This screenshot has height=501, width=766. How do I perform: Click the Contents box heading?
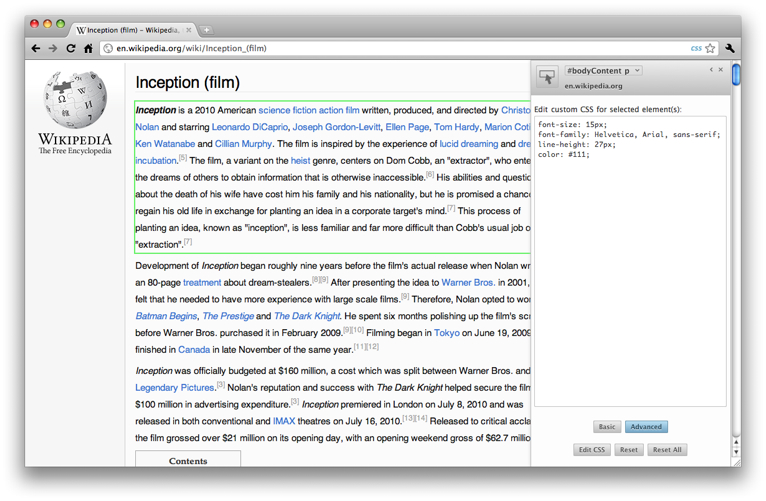[x=188, y=461]
